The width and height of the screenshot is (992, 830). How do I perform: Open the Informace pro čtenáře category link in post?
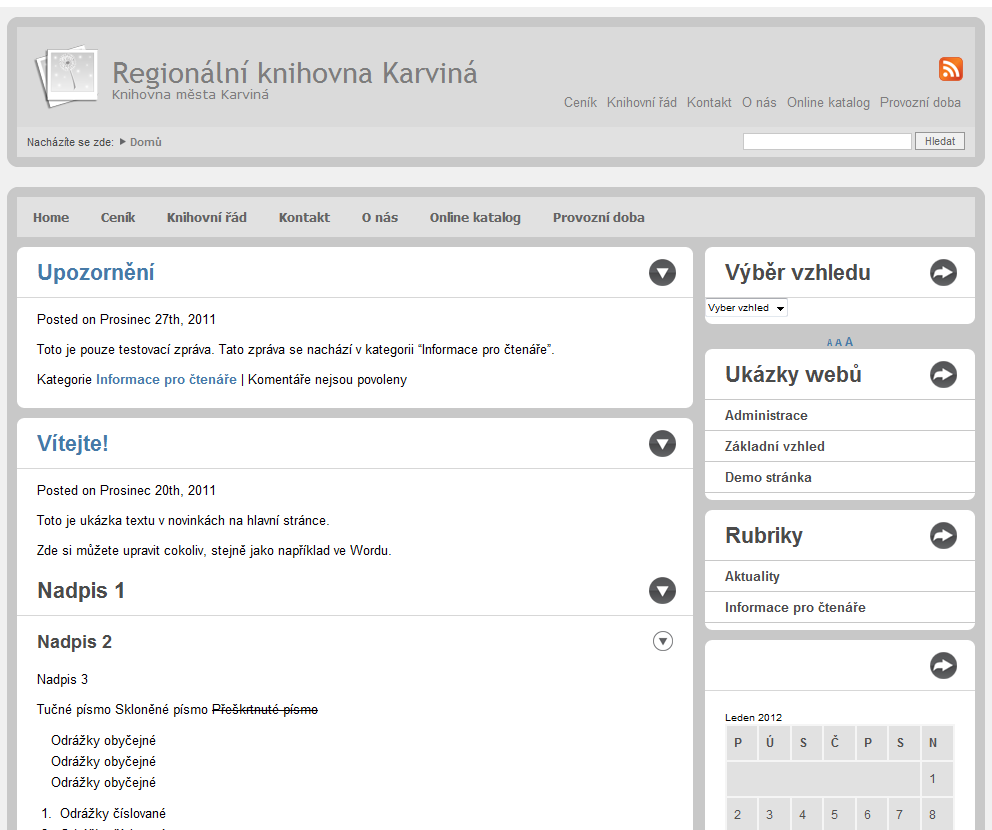[166, 380]
